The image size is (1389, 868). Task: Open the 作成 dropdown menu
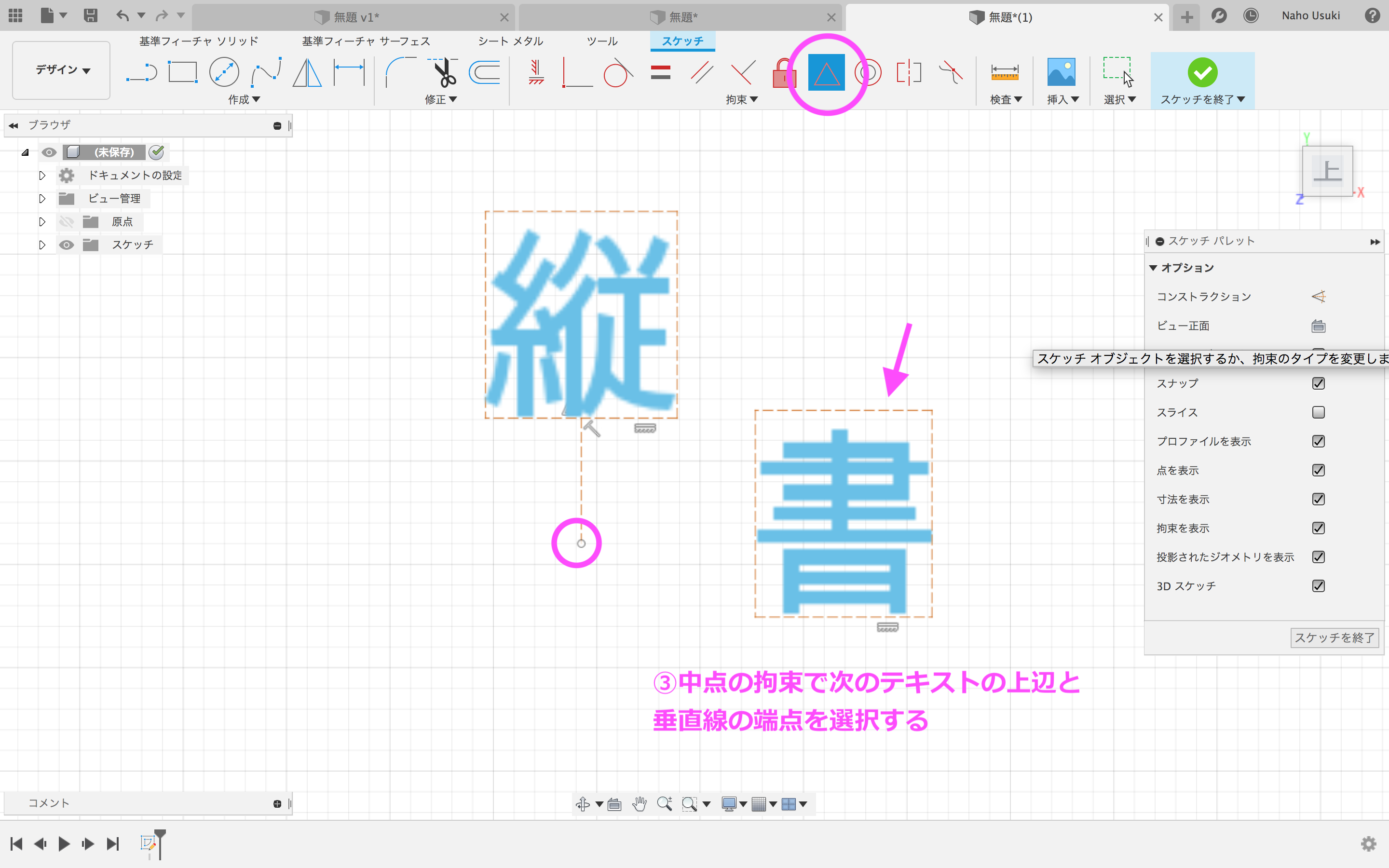click(244, 99)
